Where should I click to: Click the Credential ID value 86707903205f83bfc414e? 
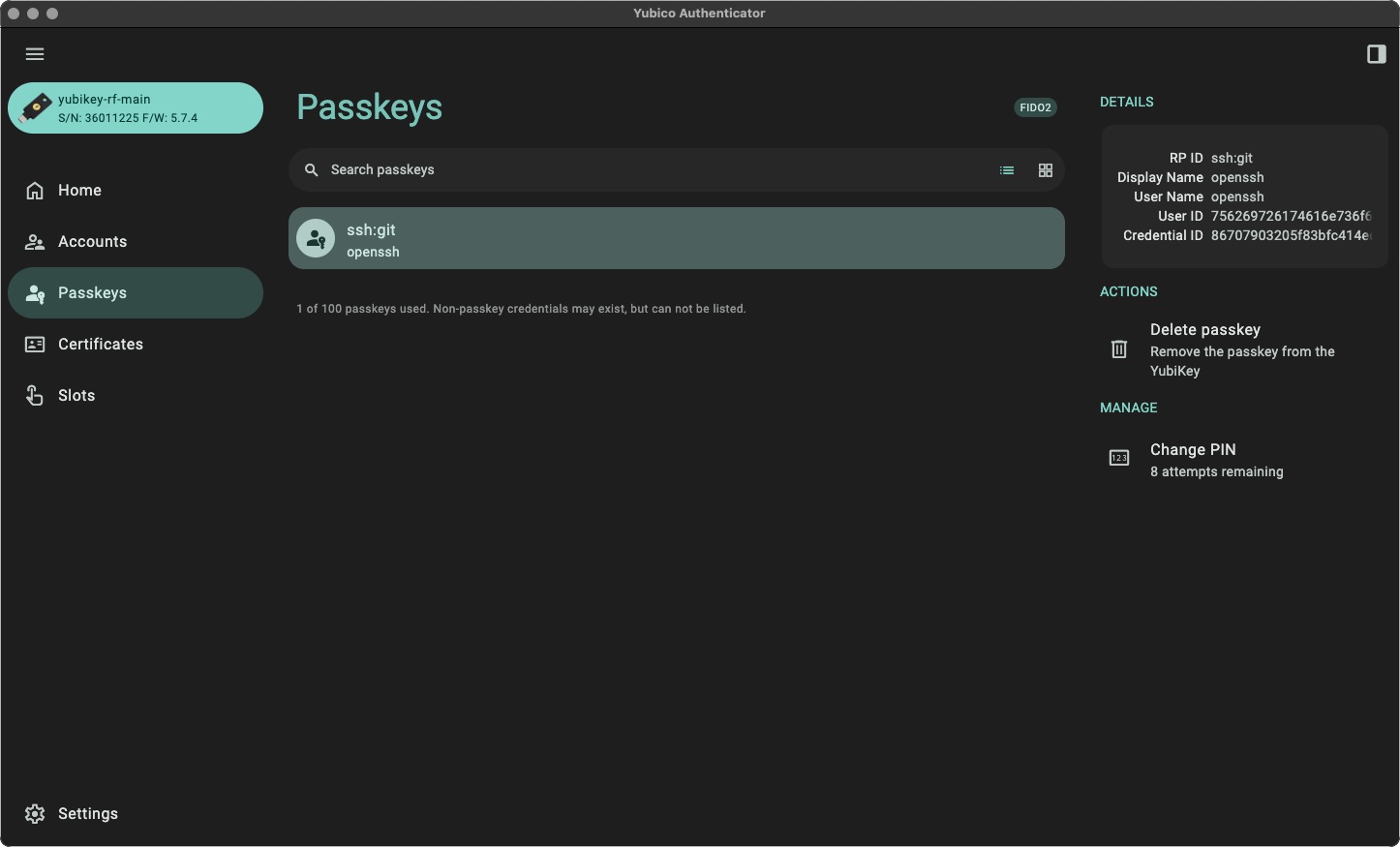coord(1291,235)
